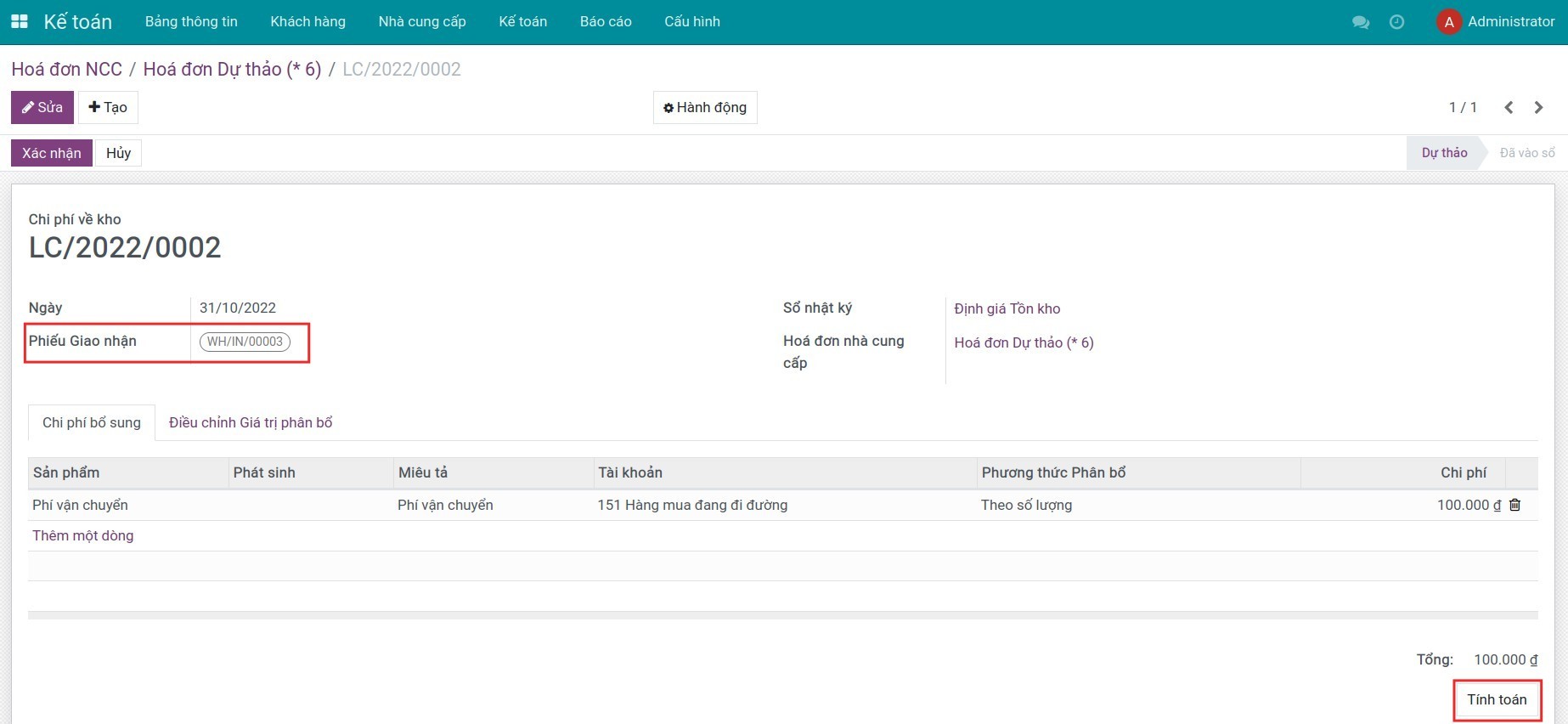Switch to Điều chỉnh Giá trị phân bổ tab

251,422
